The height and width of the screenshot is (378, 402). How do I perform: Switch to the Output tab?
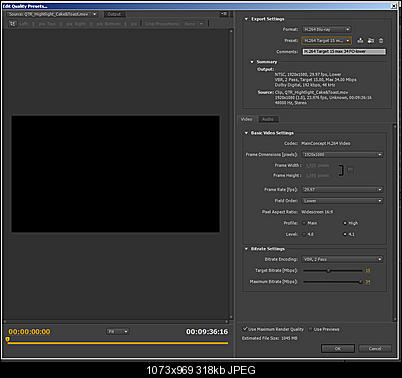pyautogui.click(x=114, y=14)
